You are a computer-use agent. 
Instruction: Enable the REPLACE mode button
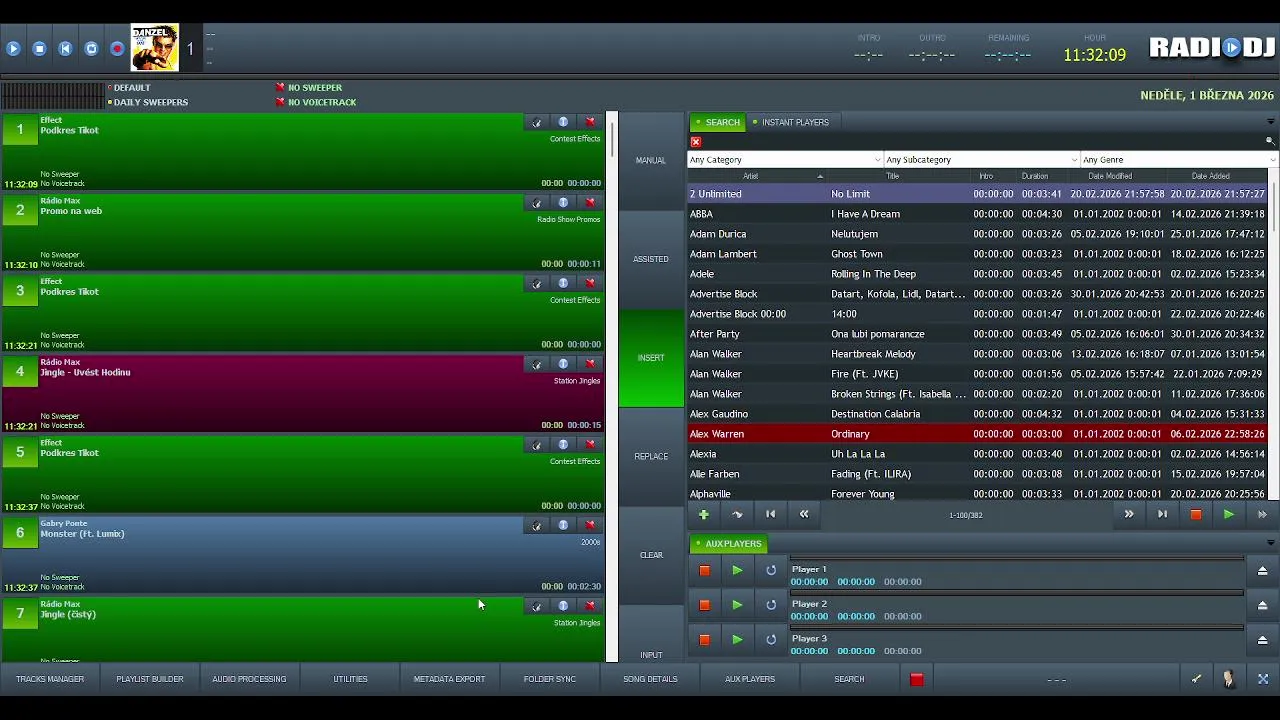pyautogui.click(x=651, y=456)
